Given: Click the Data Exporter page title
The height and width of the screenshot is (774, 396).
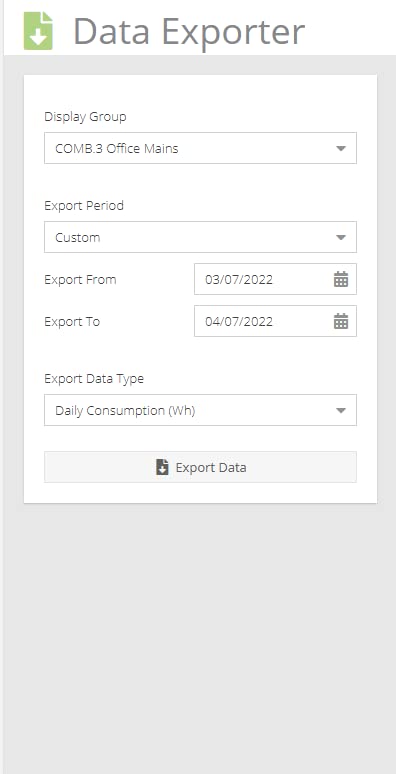Looking at the screenshot, I should click(x=189, y=32).
